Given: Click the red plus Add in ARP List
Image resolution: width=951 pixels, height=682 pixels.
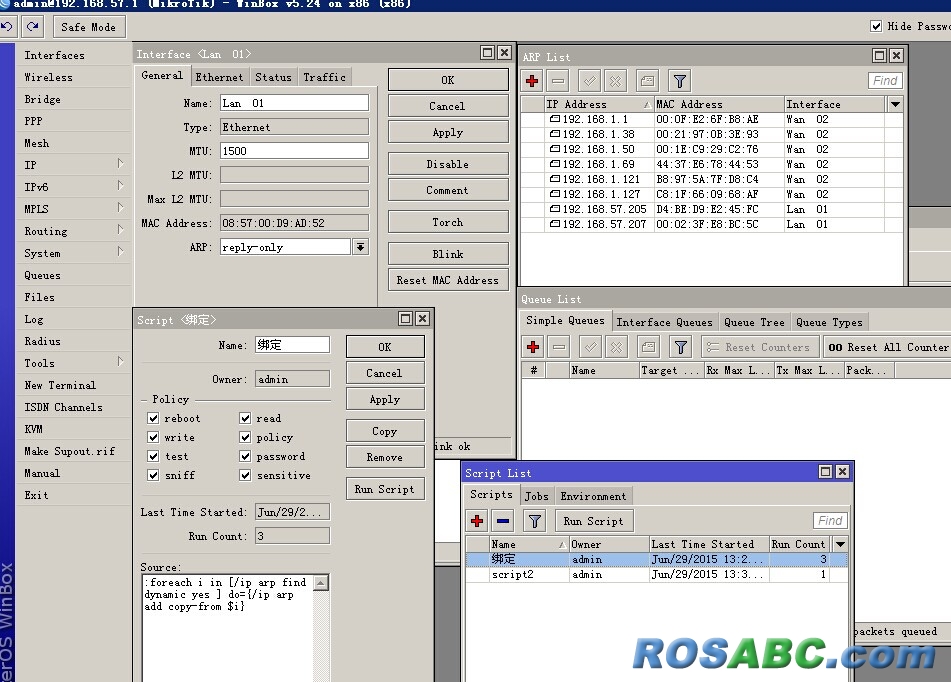Looking at the screenshot, I should coord(533,81).
